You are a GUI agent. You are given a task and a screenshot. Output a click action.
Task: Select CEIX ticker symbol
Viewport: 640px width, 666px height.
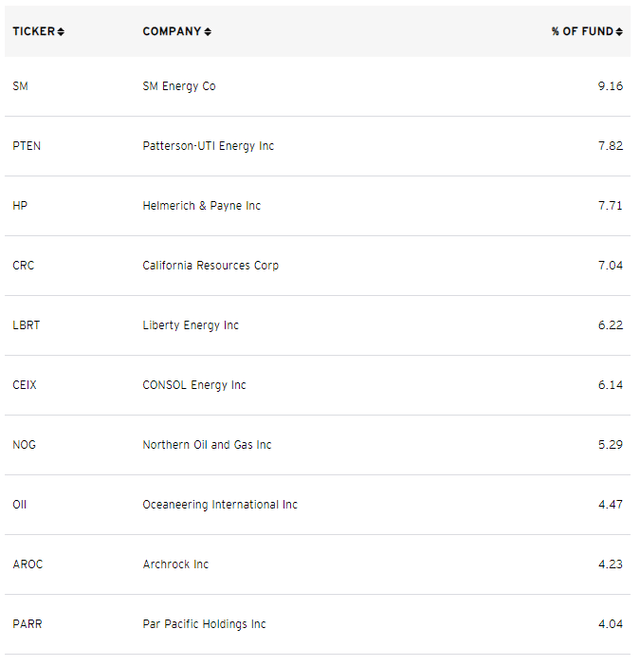coord(24,385)
